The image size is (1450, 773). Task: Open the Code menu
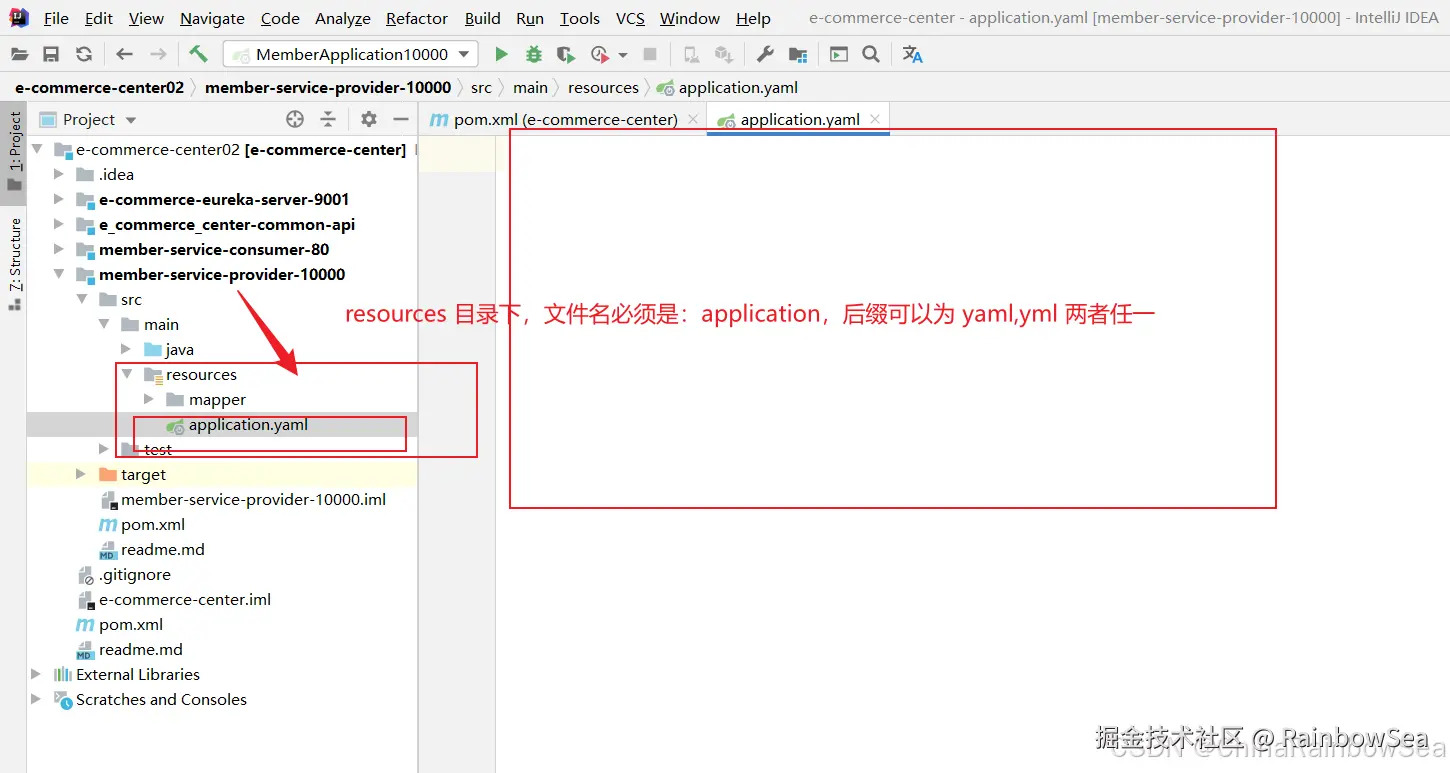point(280,18)
